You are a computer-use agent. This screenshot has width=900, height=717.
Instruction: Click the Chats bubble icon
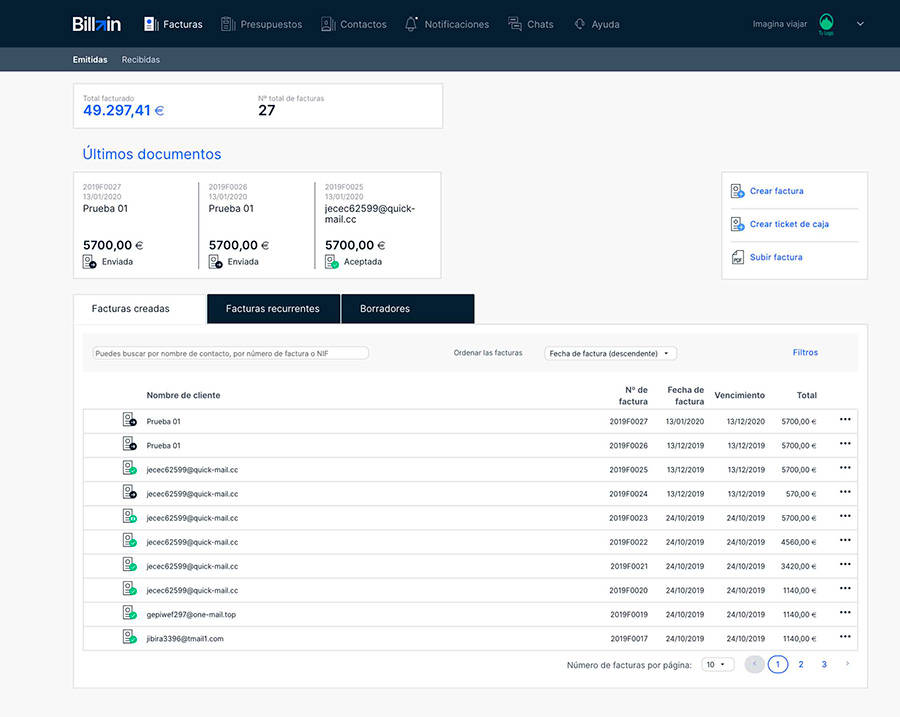(x=513, y=23)
